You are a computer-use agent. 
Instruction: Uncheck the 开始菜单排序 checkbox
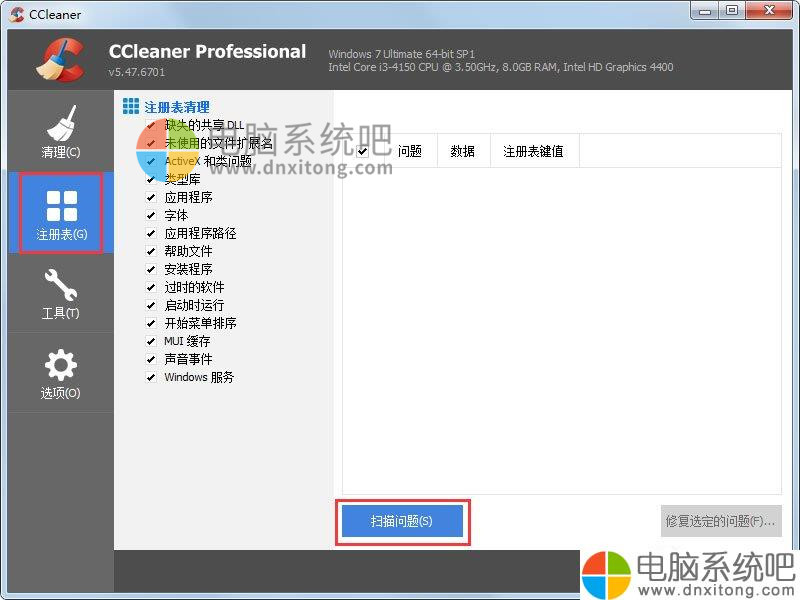tap(151, 323)
